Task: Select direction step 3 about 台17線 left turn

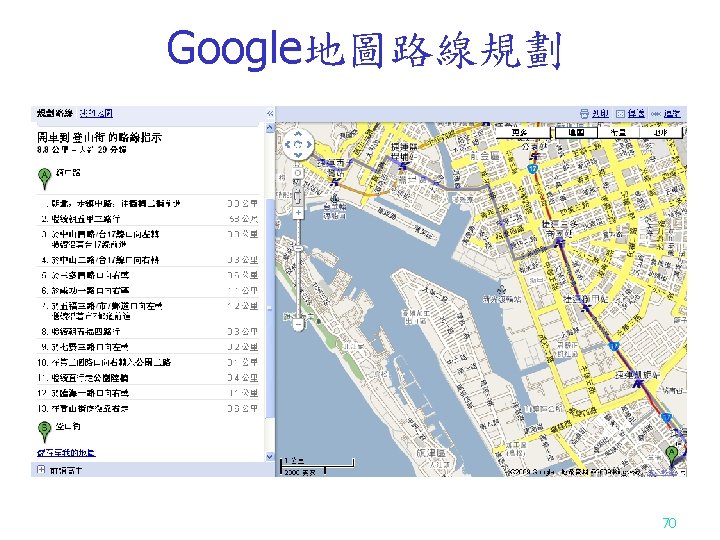Action: pos(147,239)
